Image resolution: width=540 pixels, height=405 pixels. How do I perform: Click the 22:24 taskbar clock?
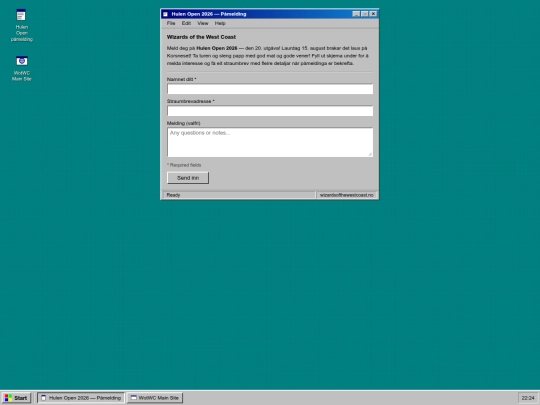528,398
